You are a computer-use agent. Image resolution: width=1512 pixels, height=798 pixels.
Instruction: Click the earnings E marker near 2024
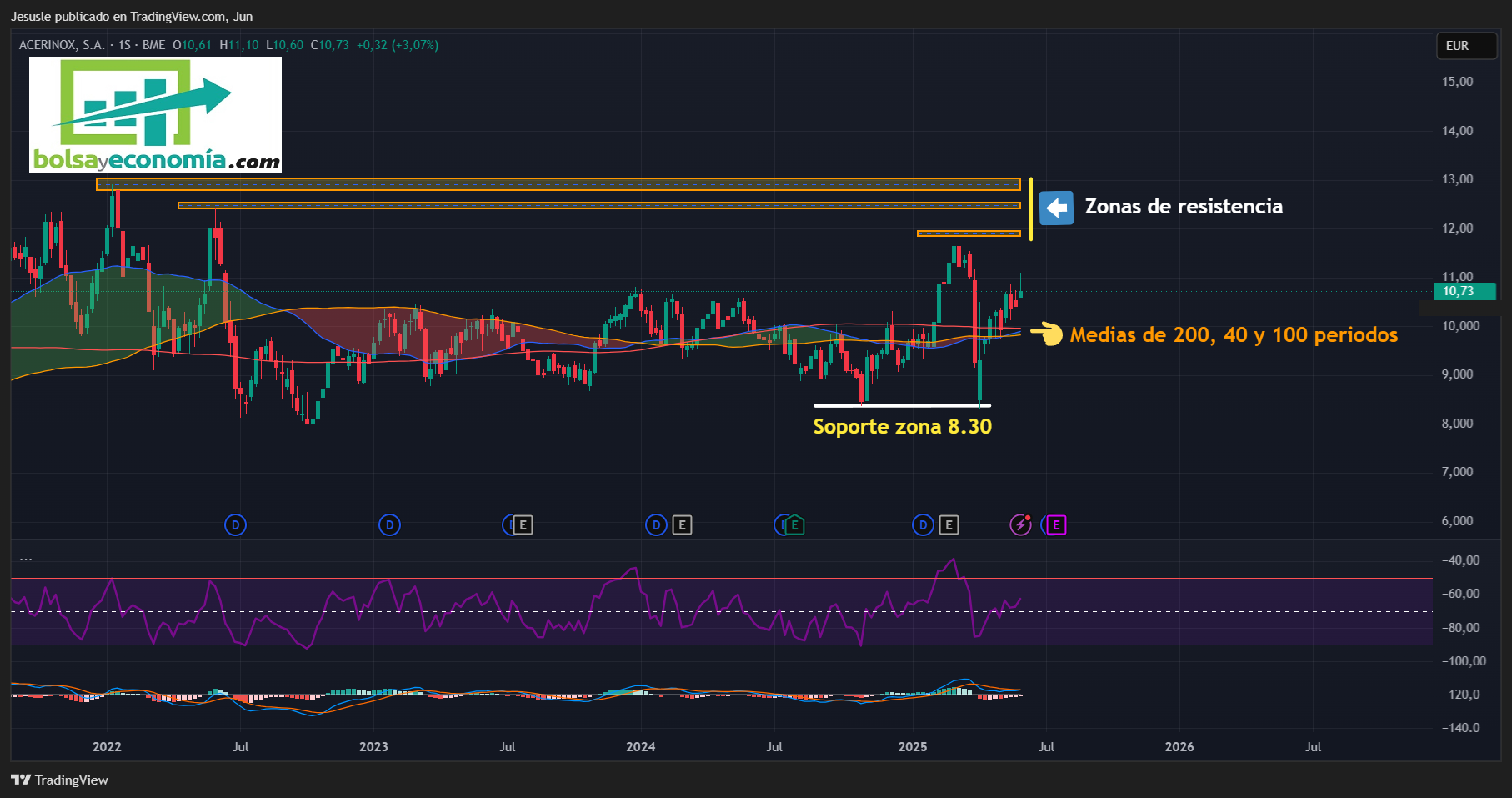coord(682,524)
